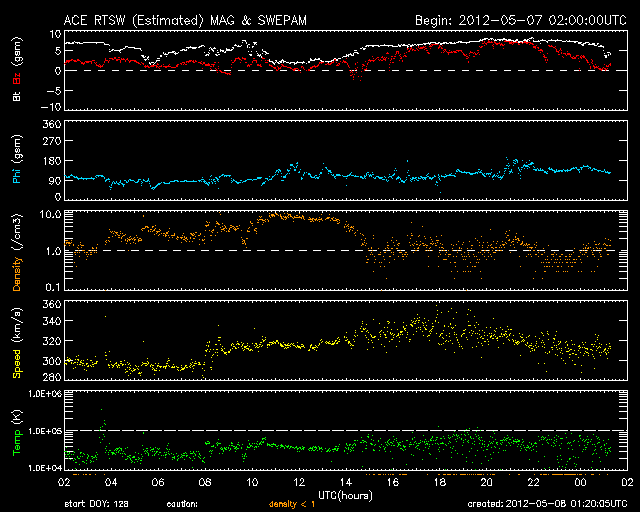Select the "22" hour tick label

coord(533,483)
